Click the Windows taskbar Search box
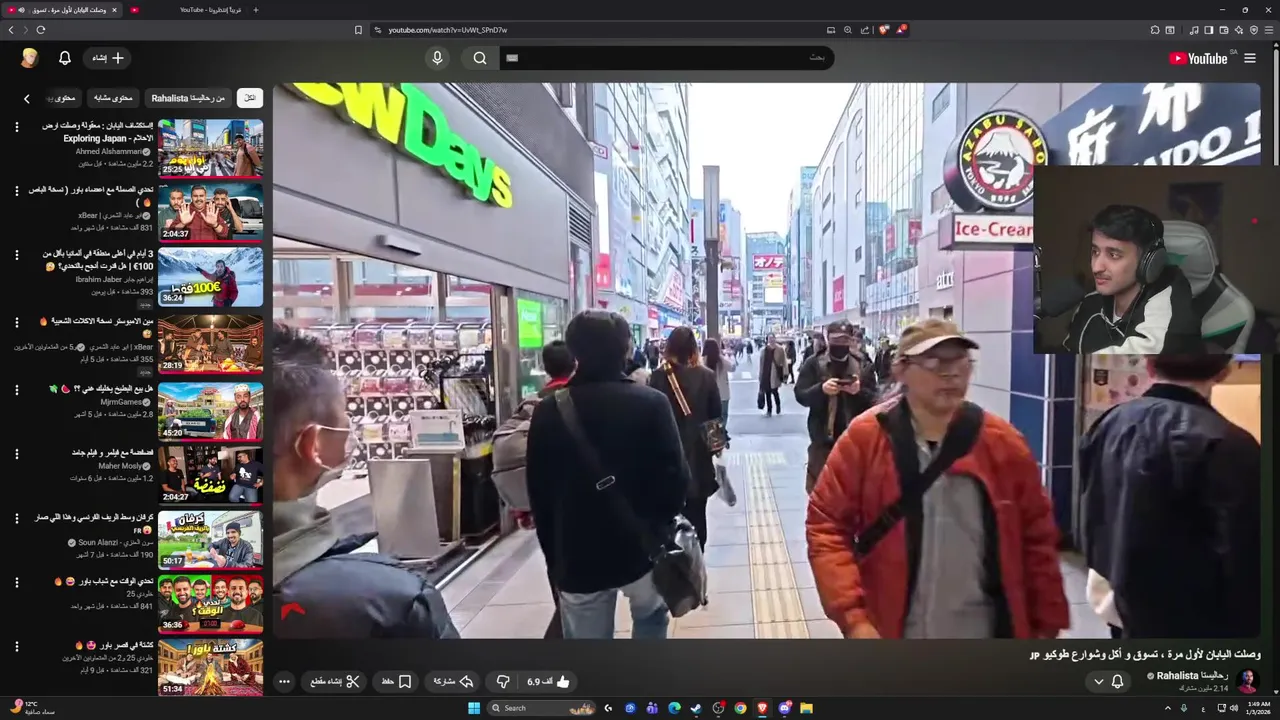 [x=540, y=708]
